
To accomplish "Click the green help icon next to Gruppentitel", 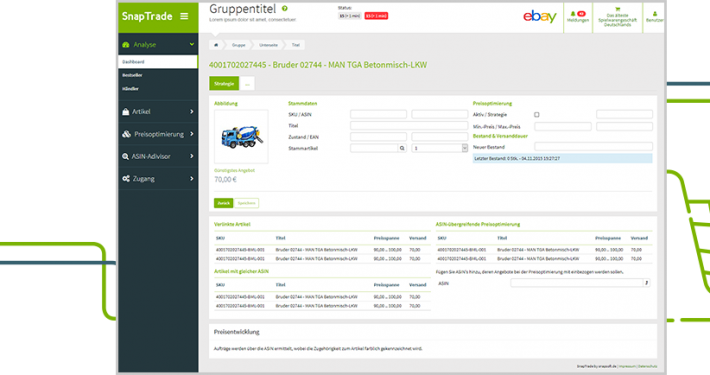I will tap(284, 8).
